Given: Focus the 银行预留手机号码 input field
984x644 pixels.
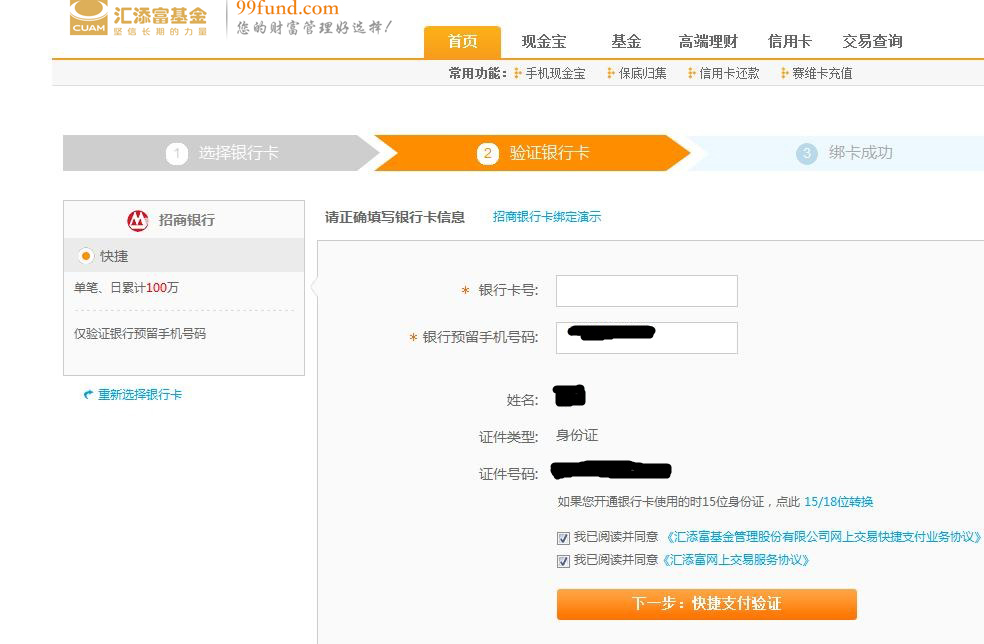Looking at the screenshot, I should 646,338.
